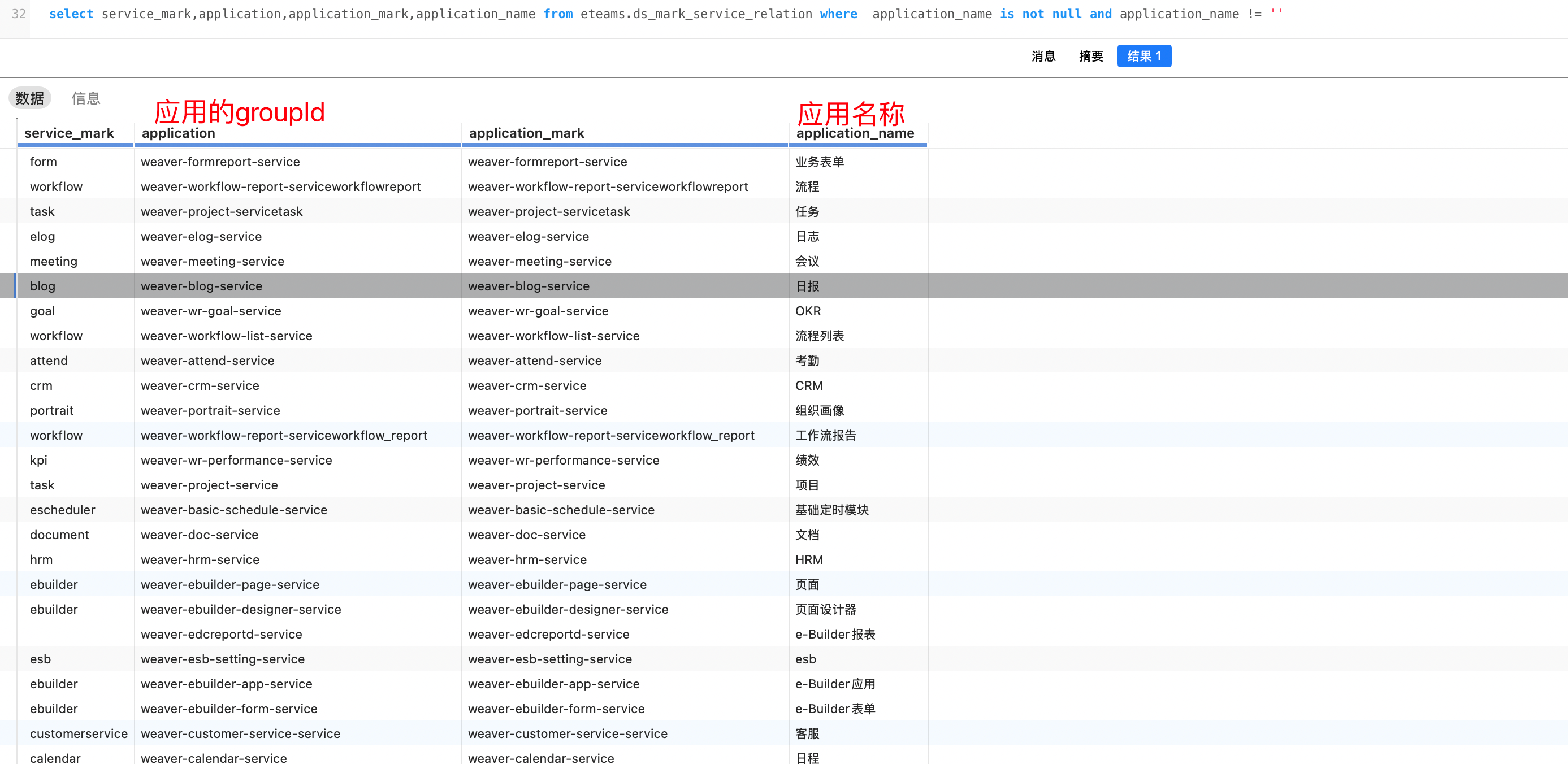Click the application_name column header

point(855,133)
